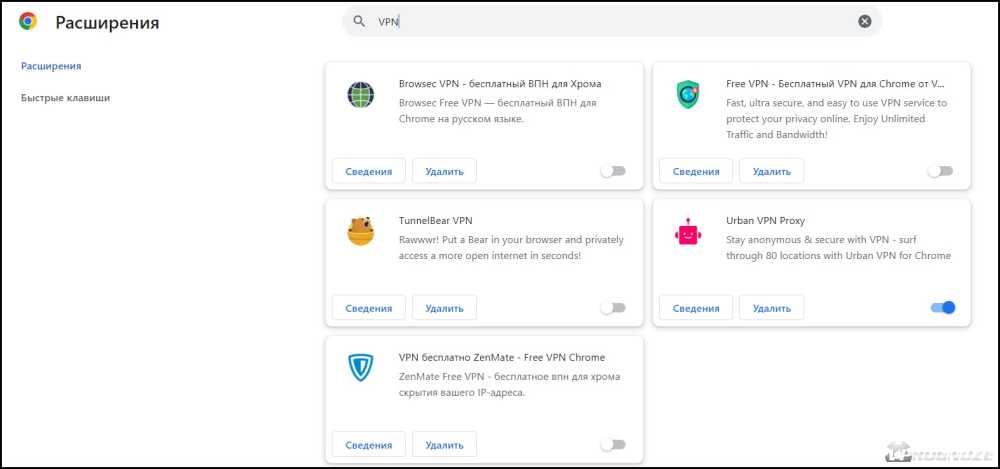The image size is (1000, 469).
Task: Switch on the ZenMate VPN toggle
Action: [613, 444]
